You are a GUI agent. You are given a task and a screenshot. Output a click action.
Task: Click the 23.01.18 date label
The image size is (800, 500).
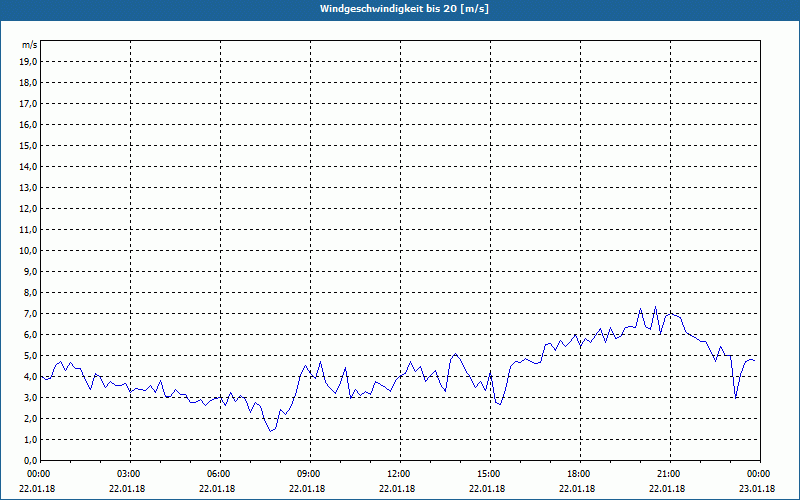tap(758, 488)
